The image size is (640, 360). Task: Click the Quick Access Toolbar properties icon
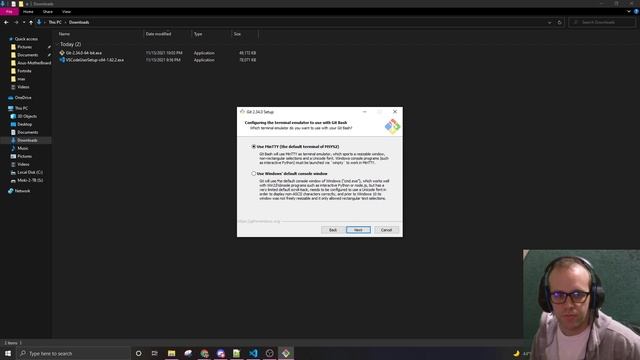(x=13, y=4)
